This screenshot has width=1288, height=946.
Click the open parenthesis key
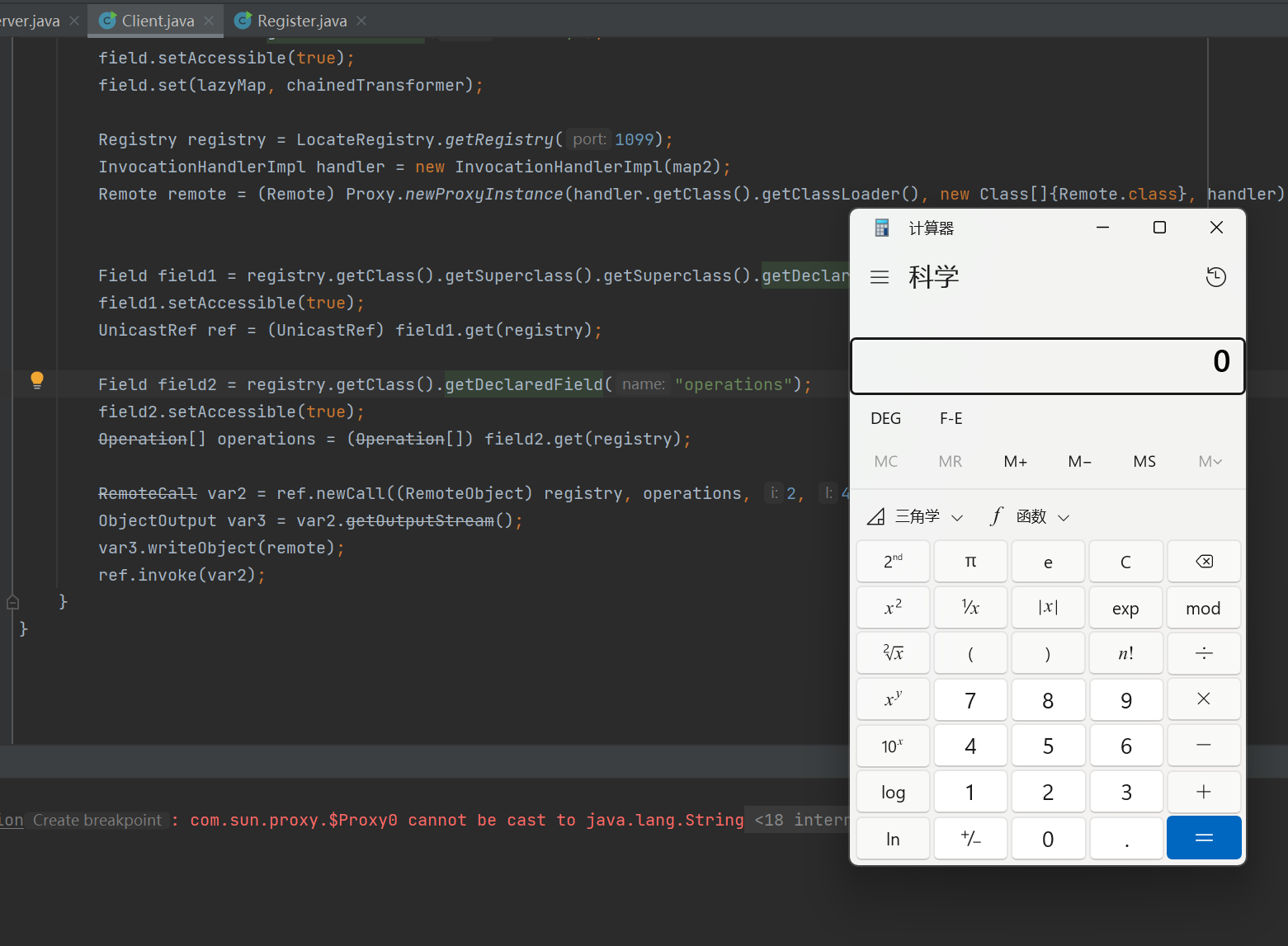(x=970, y=654)
